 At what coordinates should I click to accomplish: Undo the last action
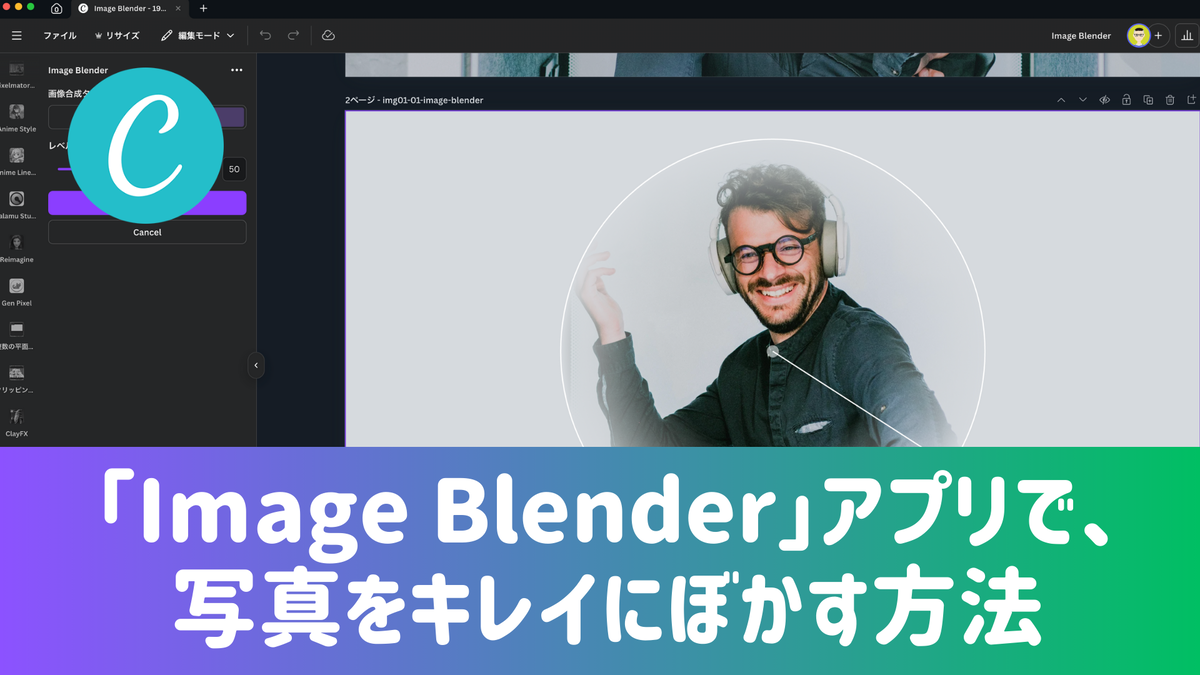click(265, 35)
